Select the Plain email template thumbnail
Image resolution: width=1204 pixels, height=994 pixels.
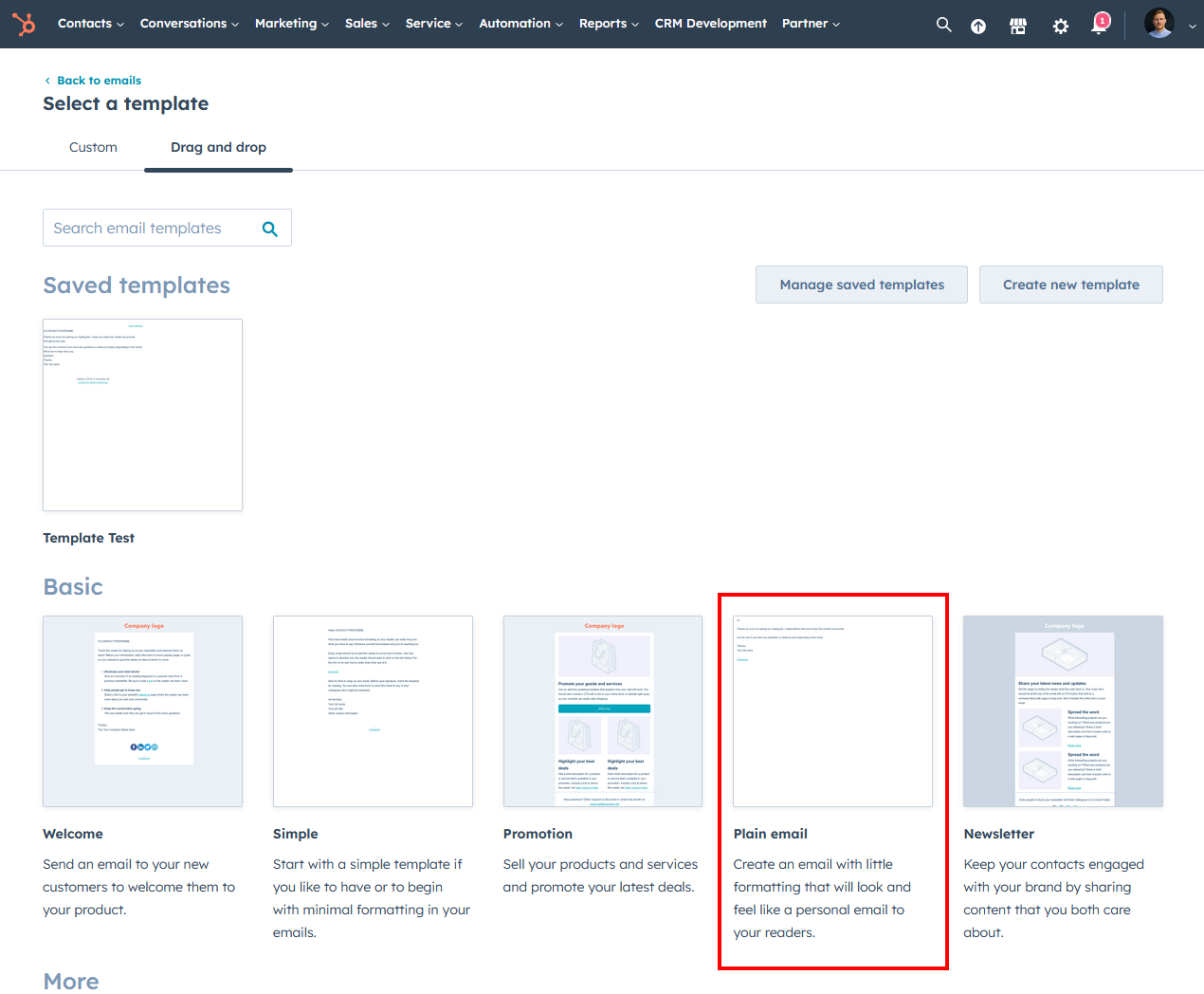click(831, 710)
